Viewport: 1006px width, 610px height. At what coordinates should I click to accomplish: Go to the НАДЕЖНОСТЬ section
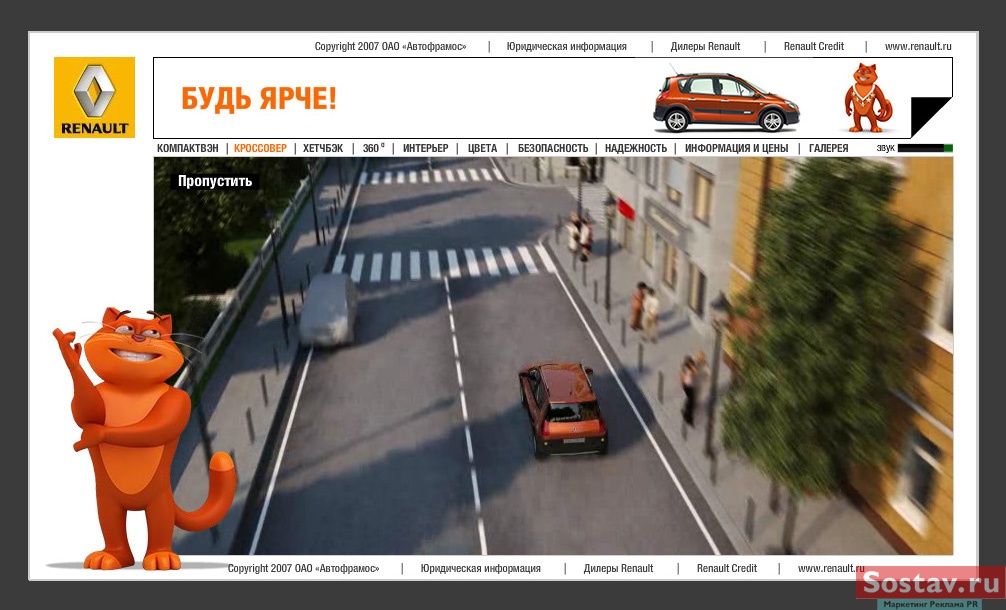(x=636, y=148)
